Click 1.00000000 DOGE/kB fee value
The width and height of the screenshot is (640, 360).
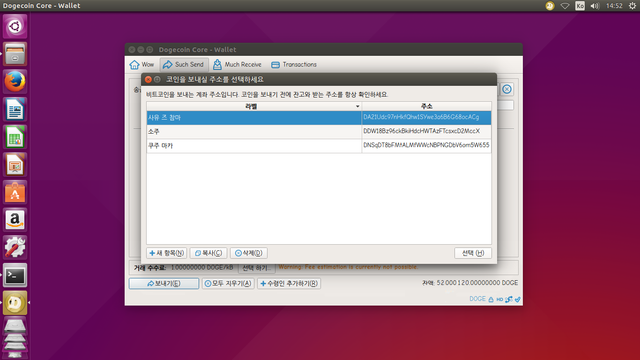(x=202, y=267)
